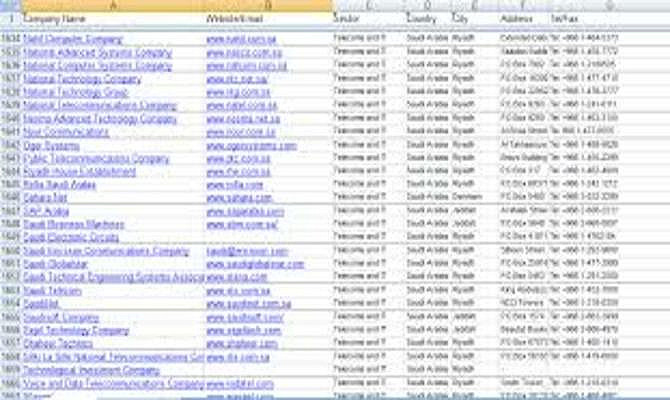
Task: Select the Address header cell
Action: tap(524, 19)
